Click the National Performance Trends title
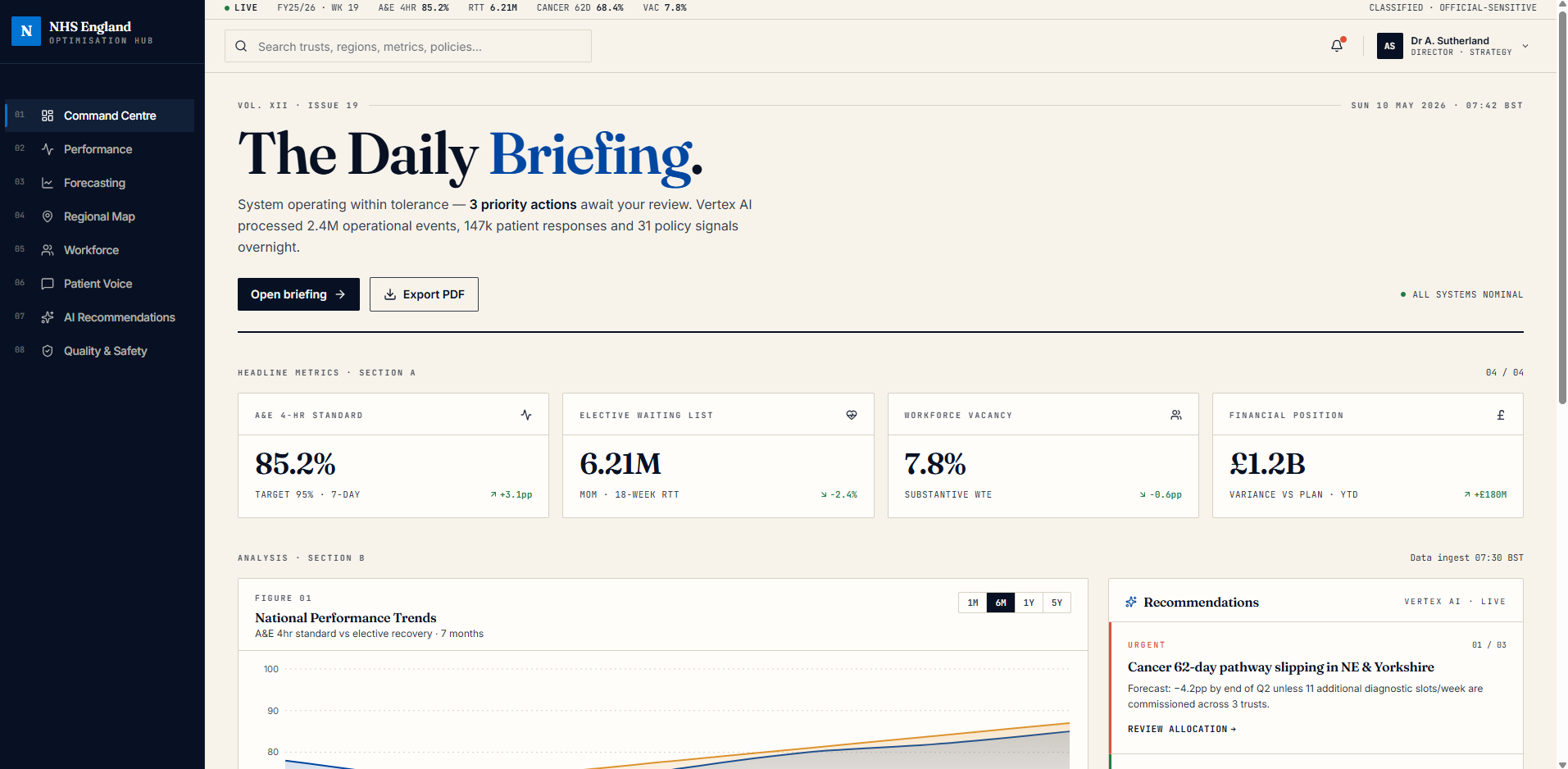 tap(346, 617)
